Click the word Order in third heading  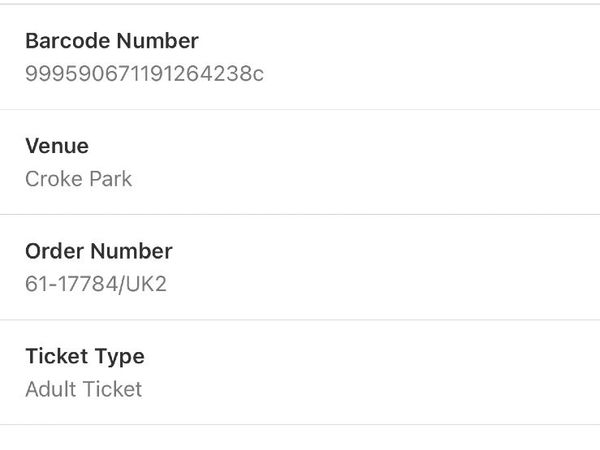54,251
